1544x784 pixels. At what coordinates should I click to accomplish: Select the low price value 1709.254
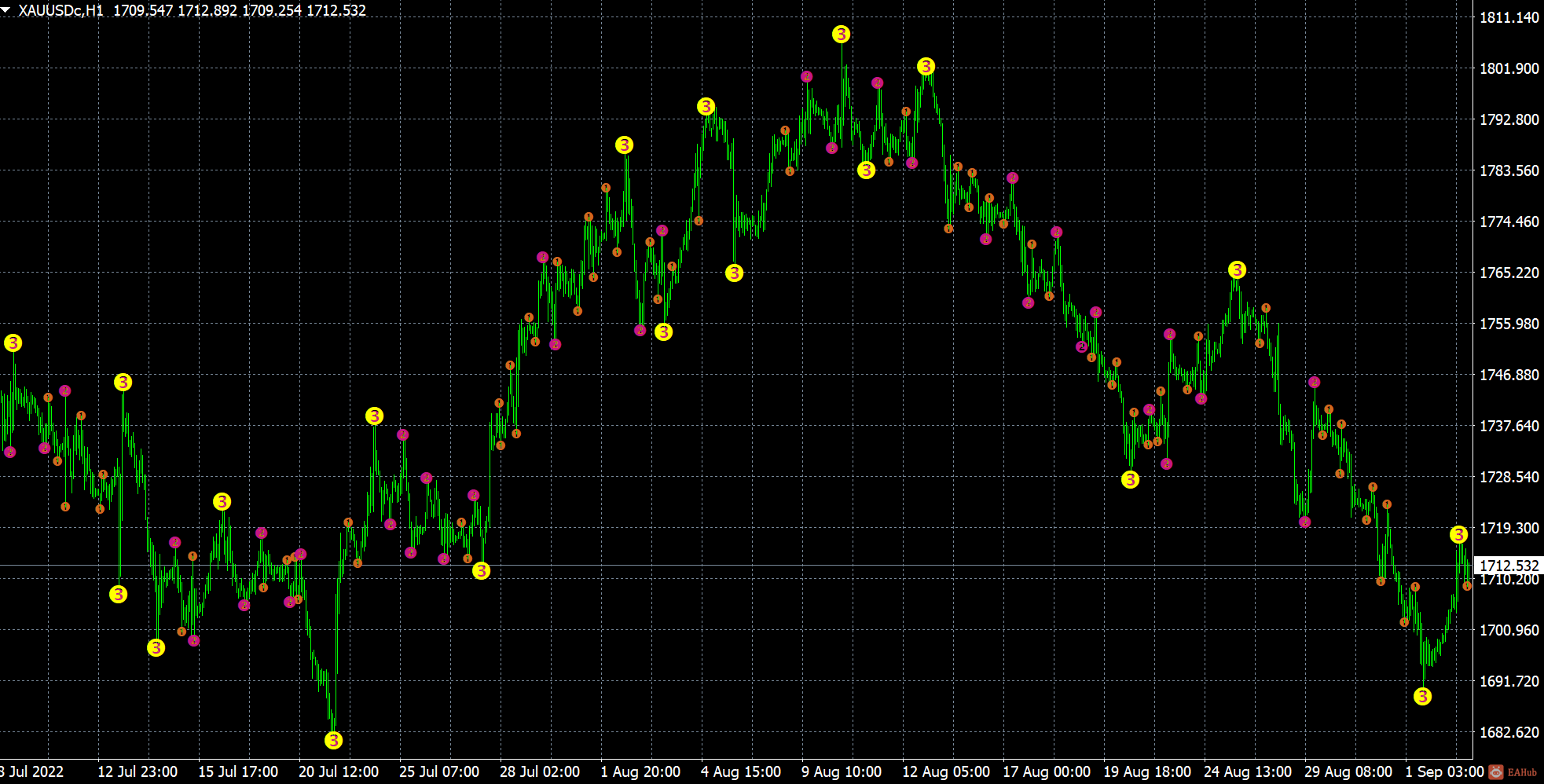tap(271, 10)
